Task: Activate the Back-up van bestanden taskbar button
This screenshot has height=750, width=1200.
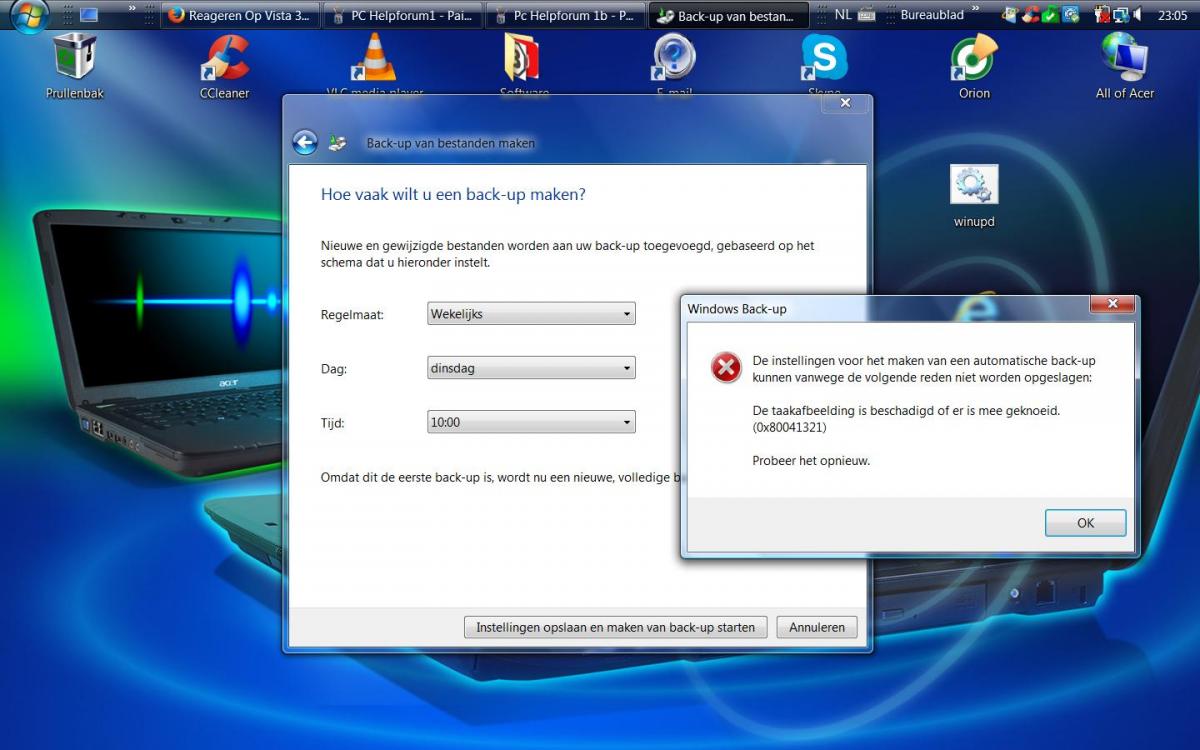Action: [x=727, y=15]
